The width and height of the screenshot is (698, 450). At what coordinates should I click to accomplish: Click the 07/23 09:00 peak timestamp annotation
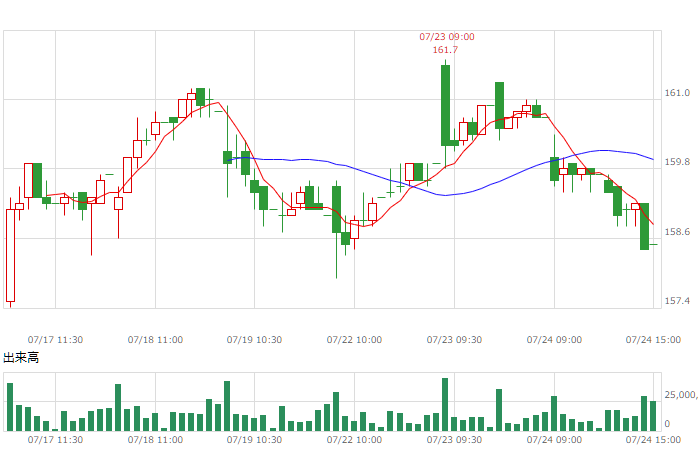coord(447,37)
